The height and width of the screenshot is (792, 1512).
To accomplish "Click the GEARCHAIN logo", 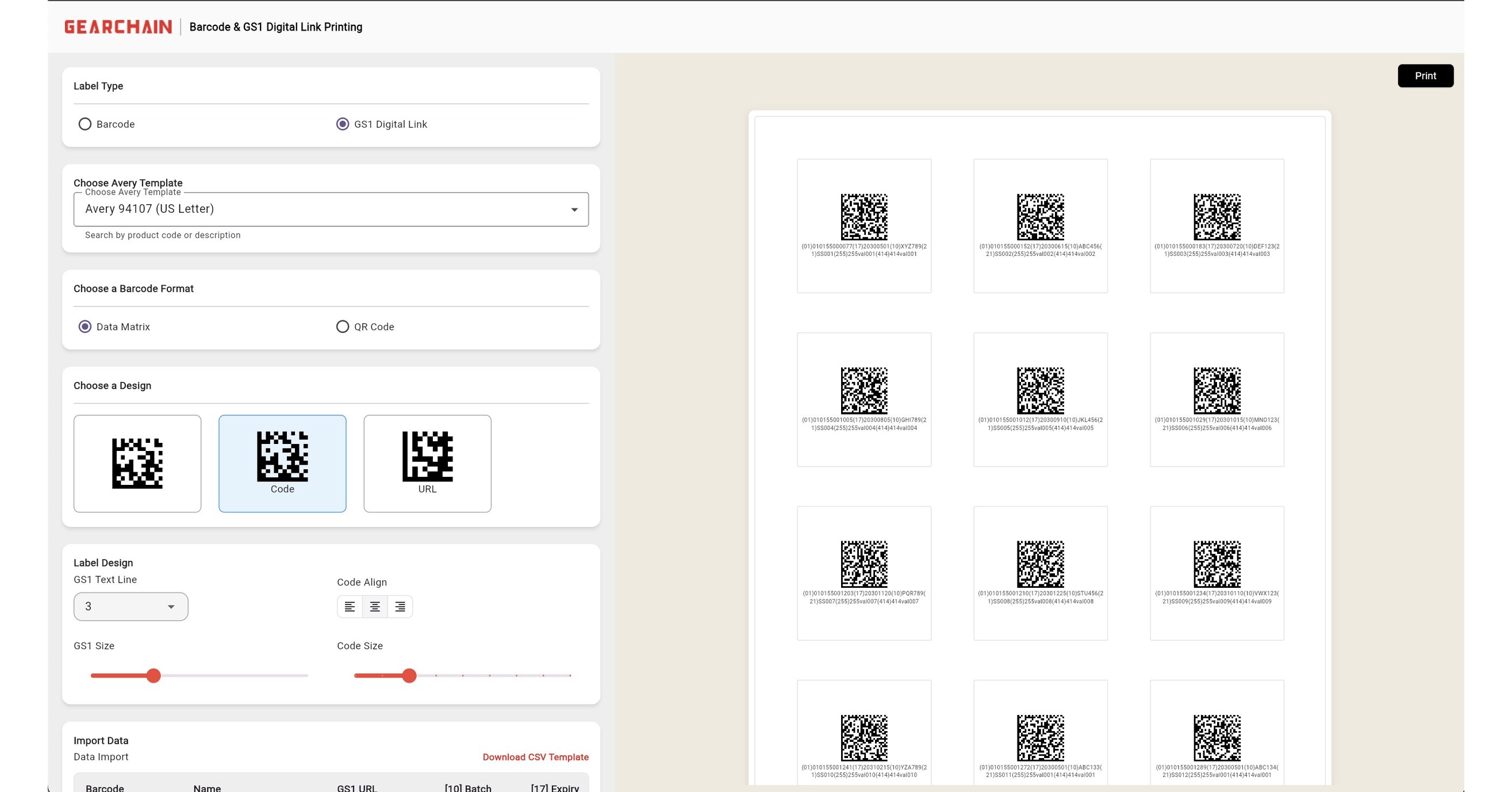I will click(x=117, y=26).
